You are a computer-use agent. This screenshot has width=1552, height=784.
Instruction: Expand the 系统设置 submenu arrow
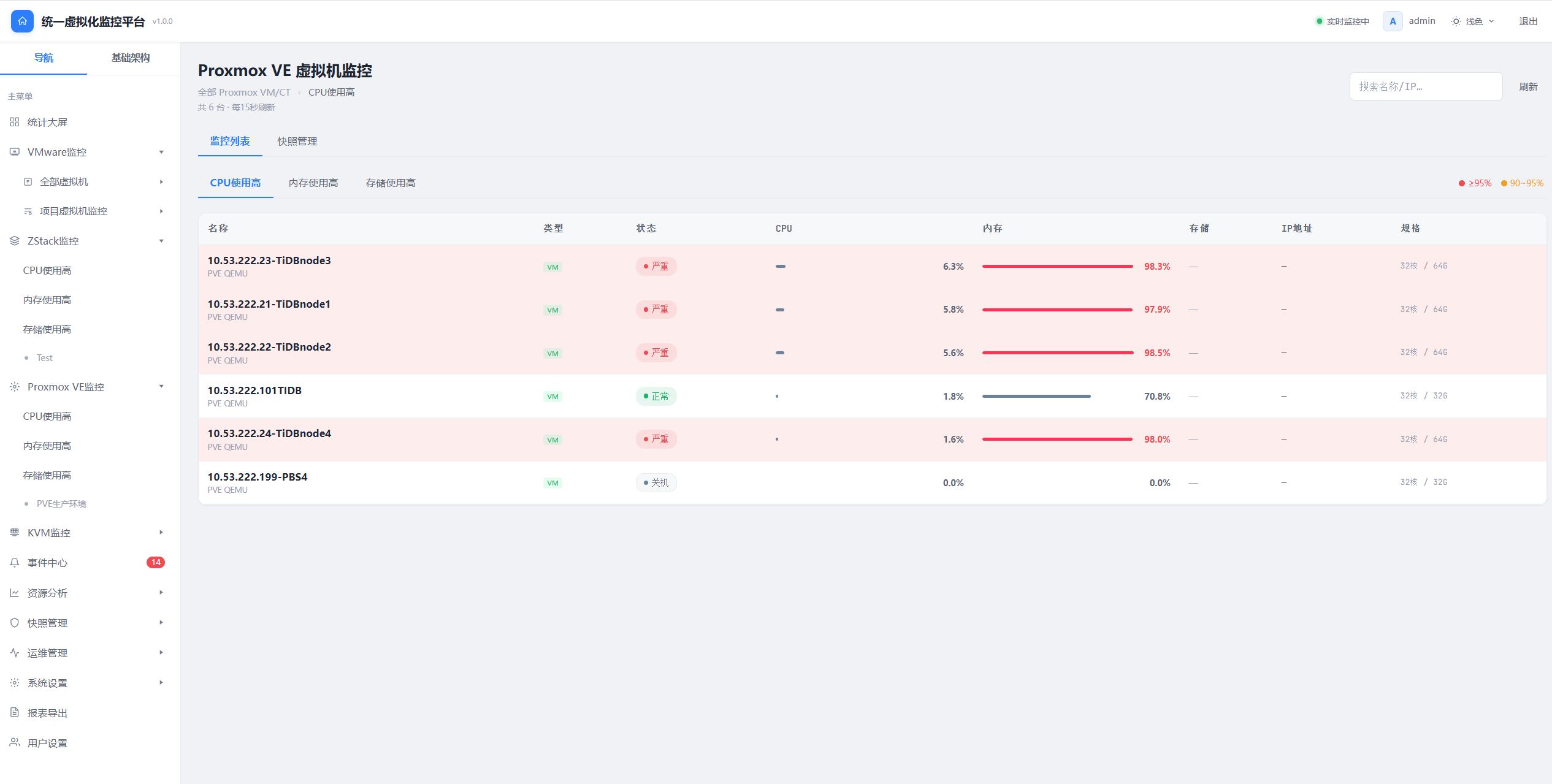[161, 682]
